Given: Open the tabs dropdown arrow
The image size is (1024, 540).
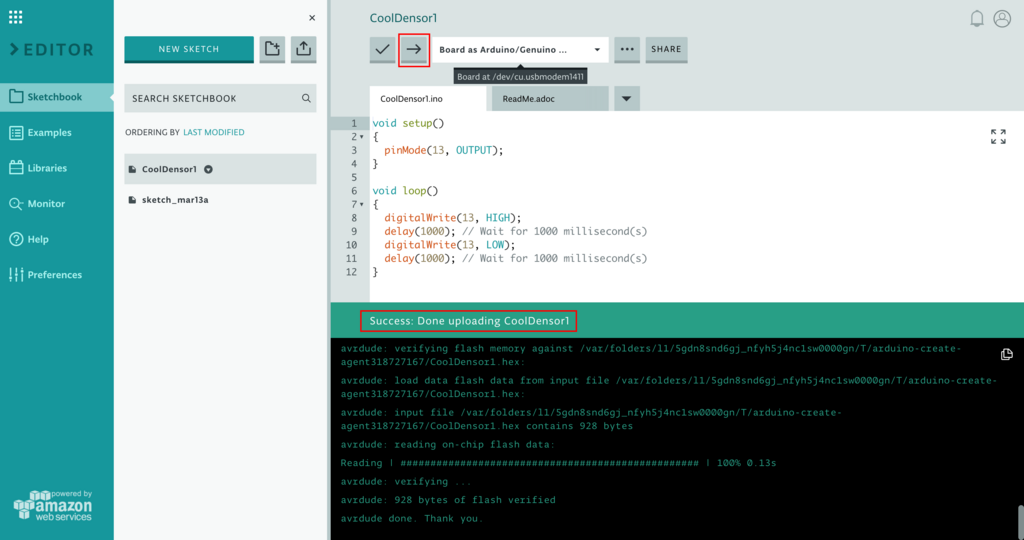Looking at the screenshot, I should [627, 99].
